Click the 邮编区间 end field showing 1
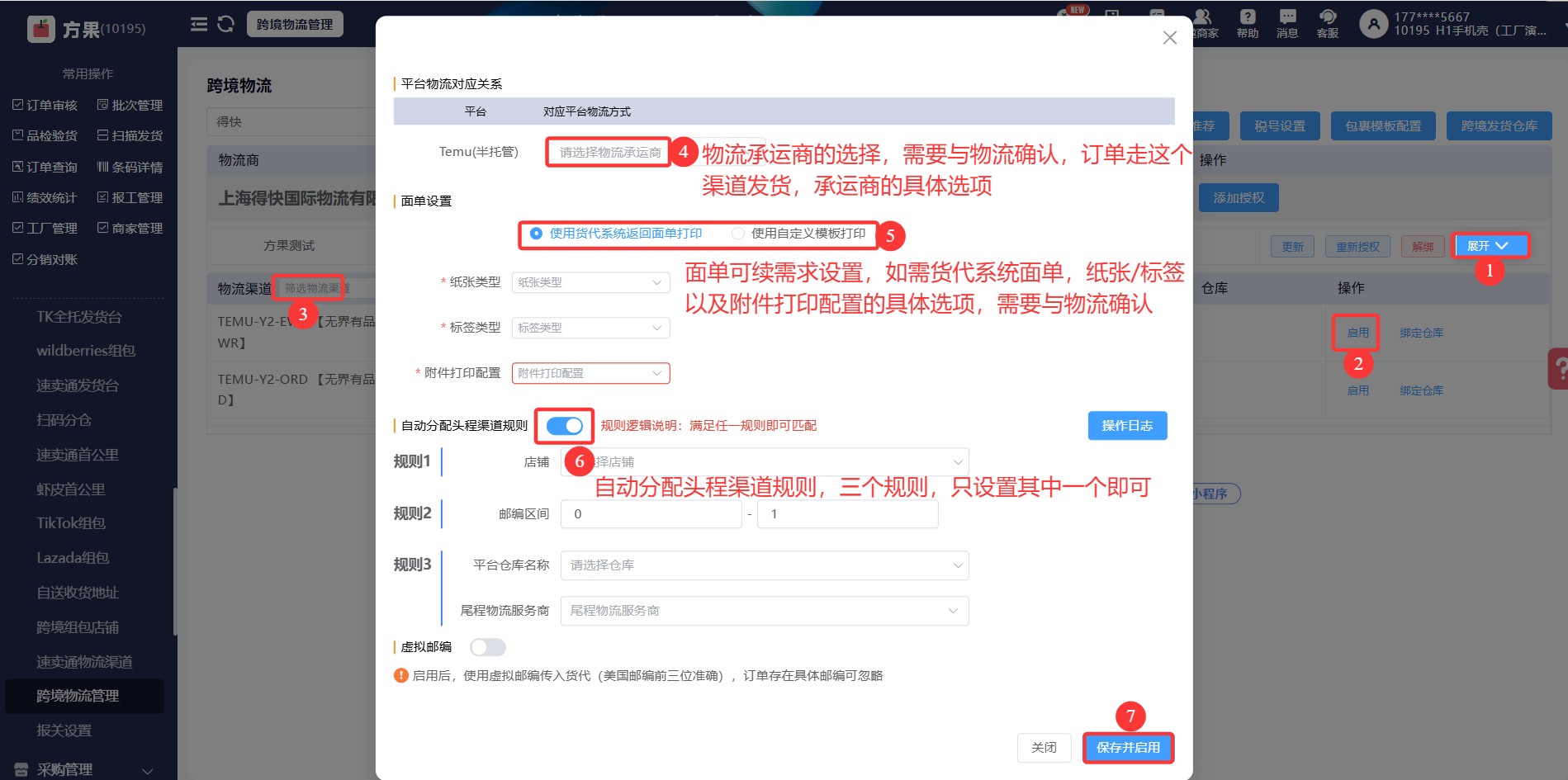This screenshot has height=780, width=1568. pos(847,514)
